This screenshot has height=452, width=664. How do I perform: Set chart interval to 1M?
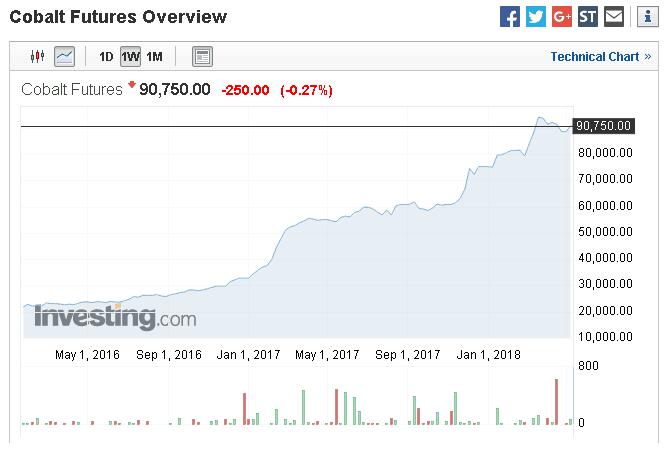click(x=154, y=57)
